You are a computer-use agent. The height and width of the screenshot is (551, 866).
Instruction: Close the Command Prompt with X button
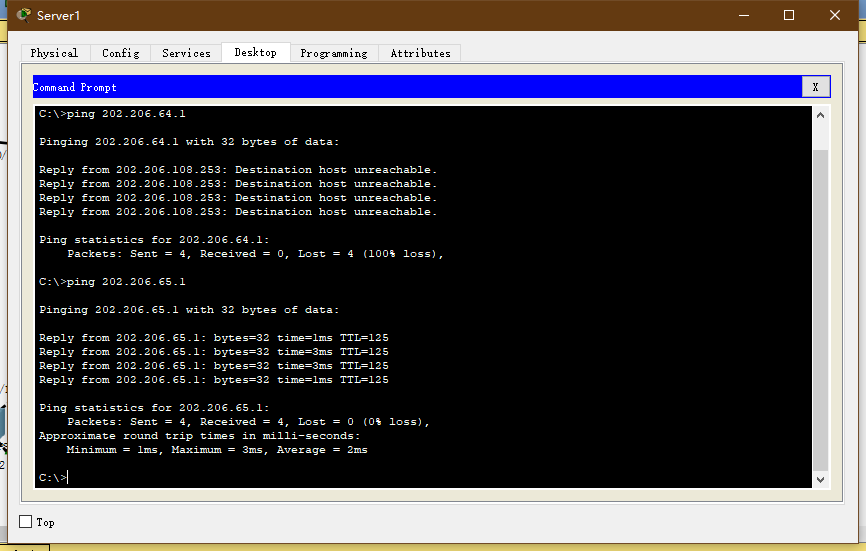tap(815, 87)
